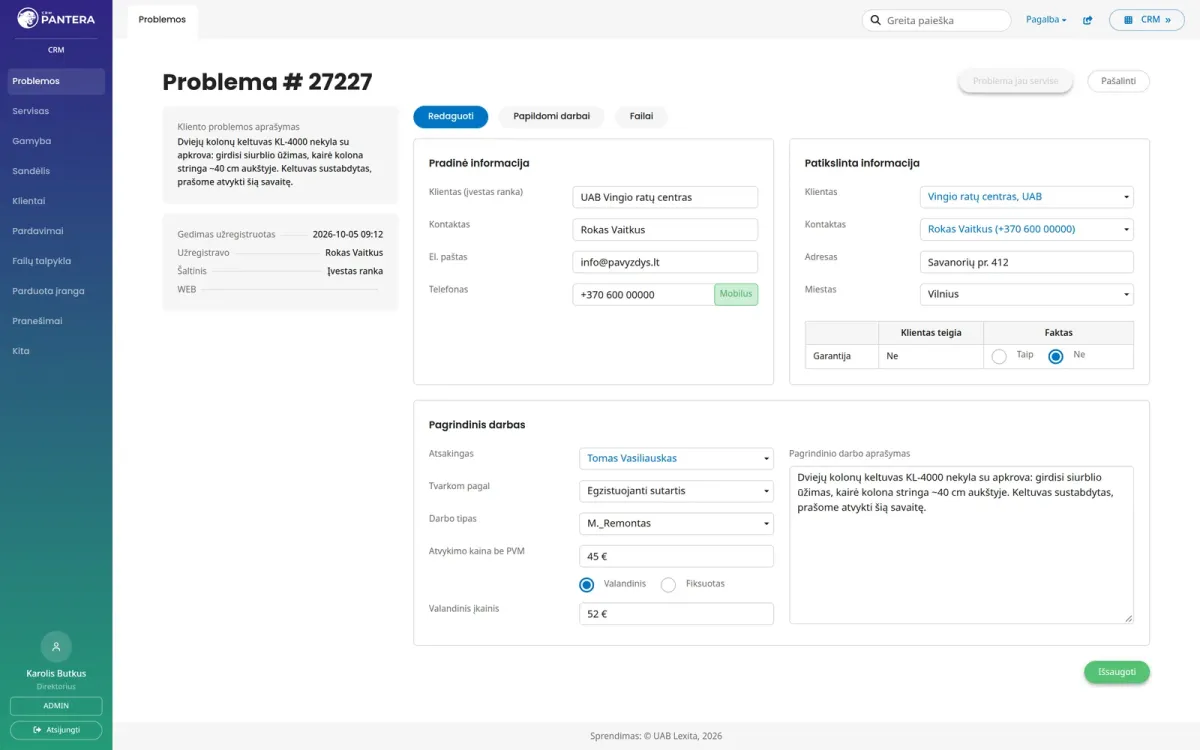Click the CRM module switcher button
Viewport: 1200px width, 750px height.
[x=1146, y=20]
